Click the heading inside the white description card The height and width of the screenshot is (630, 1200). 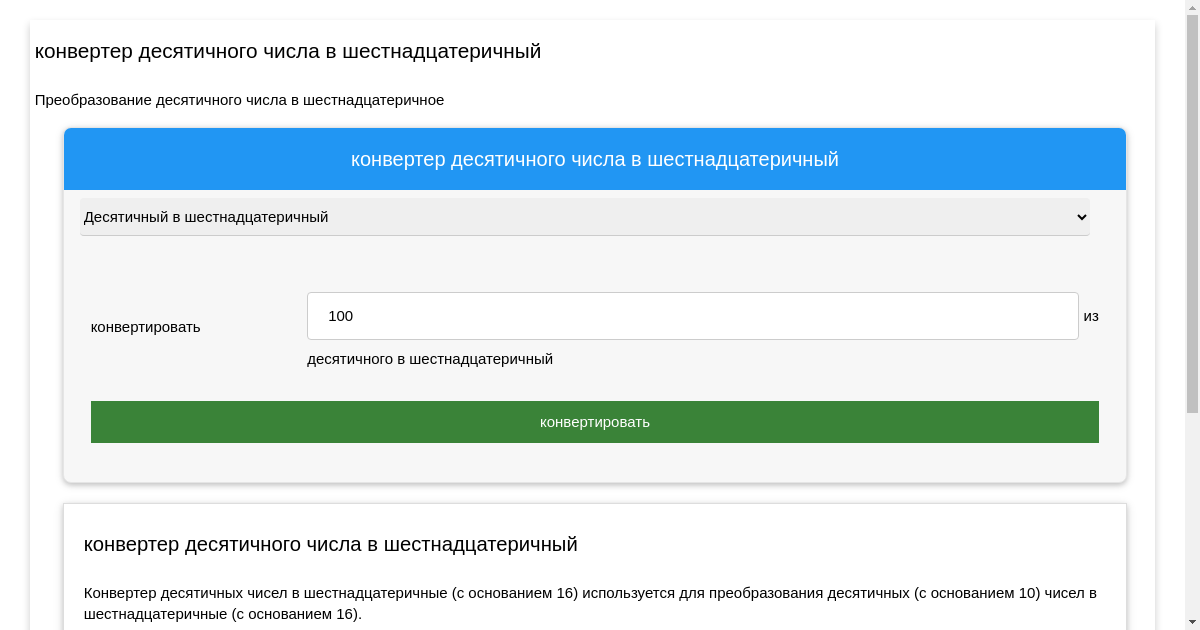(330, 544)
